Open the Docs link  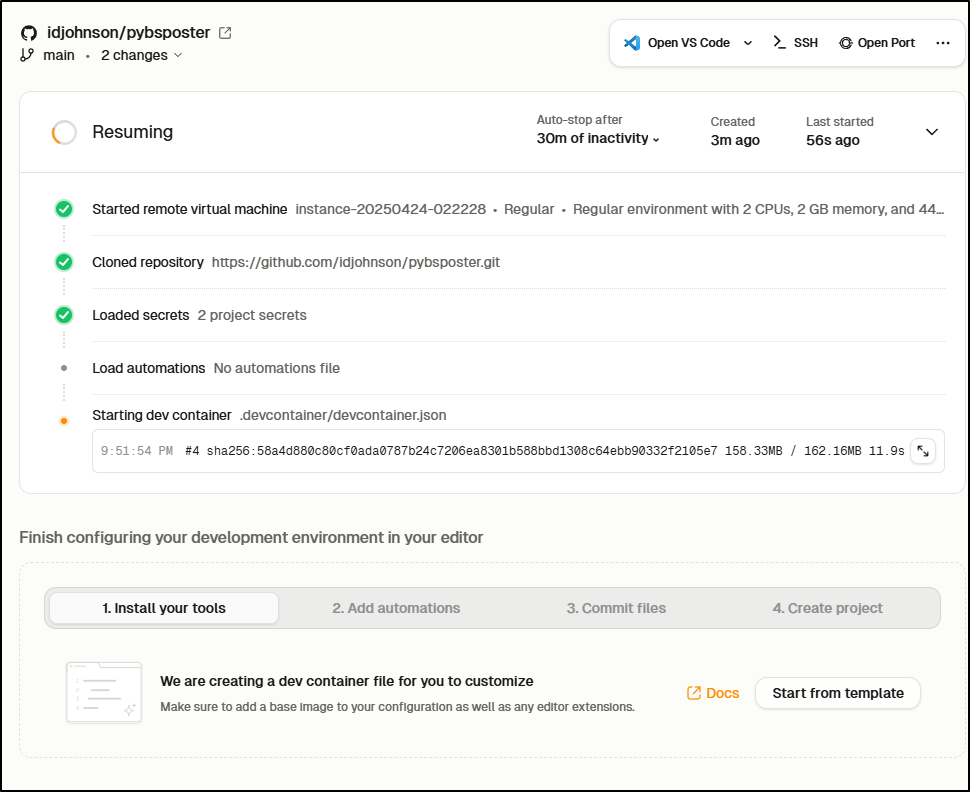(x=713, y=693)
